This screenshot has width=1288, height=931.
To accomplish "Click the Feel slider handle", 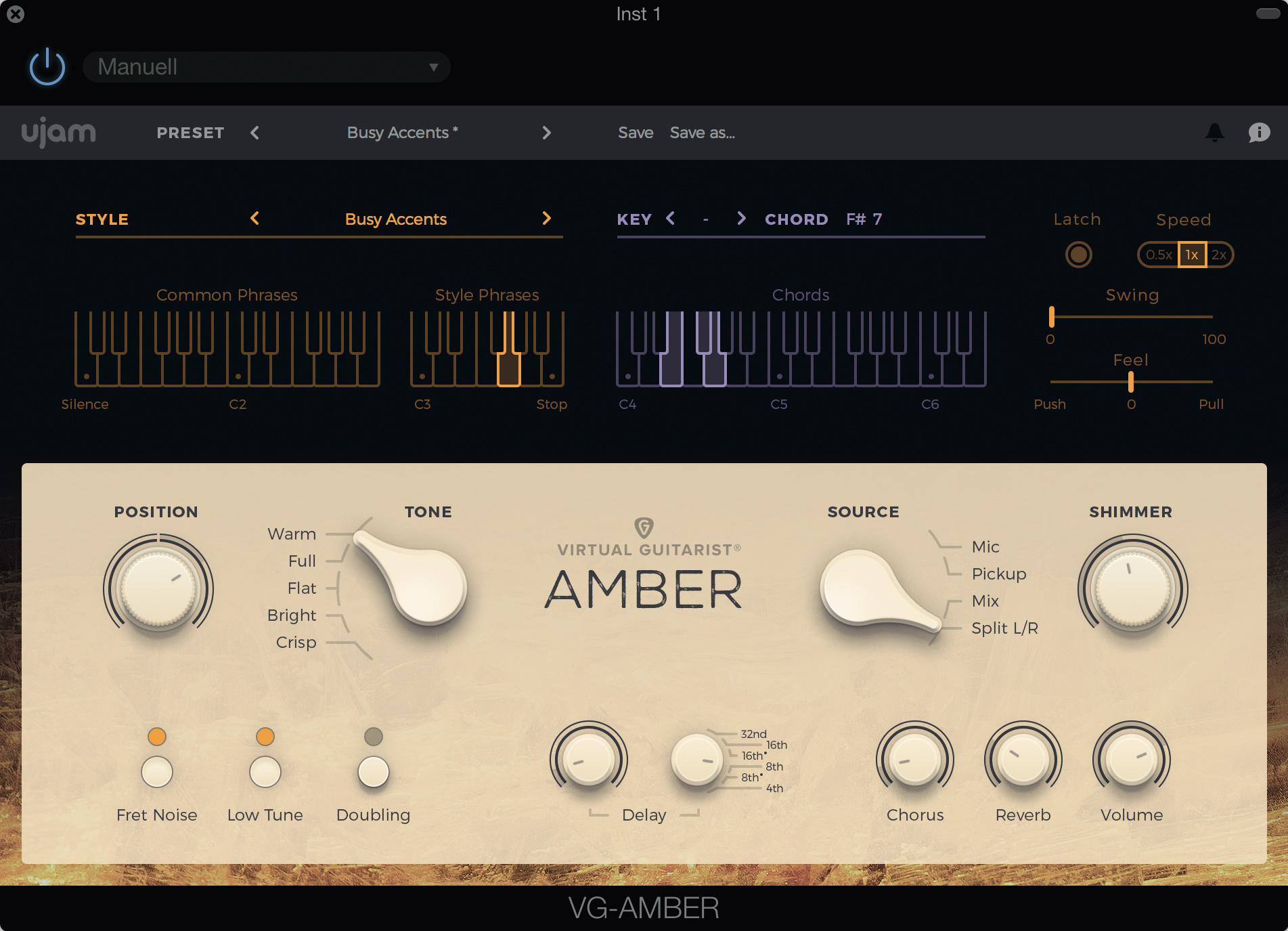I will 1131,382.
